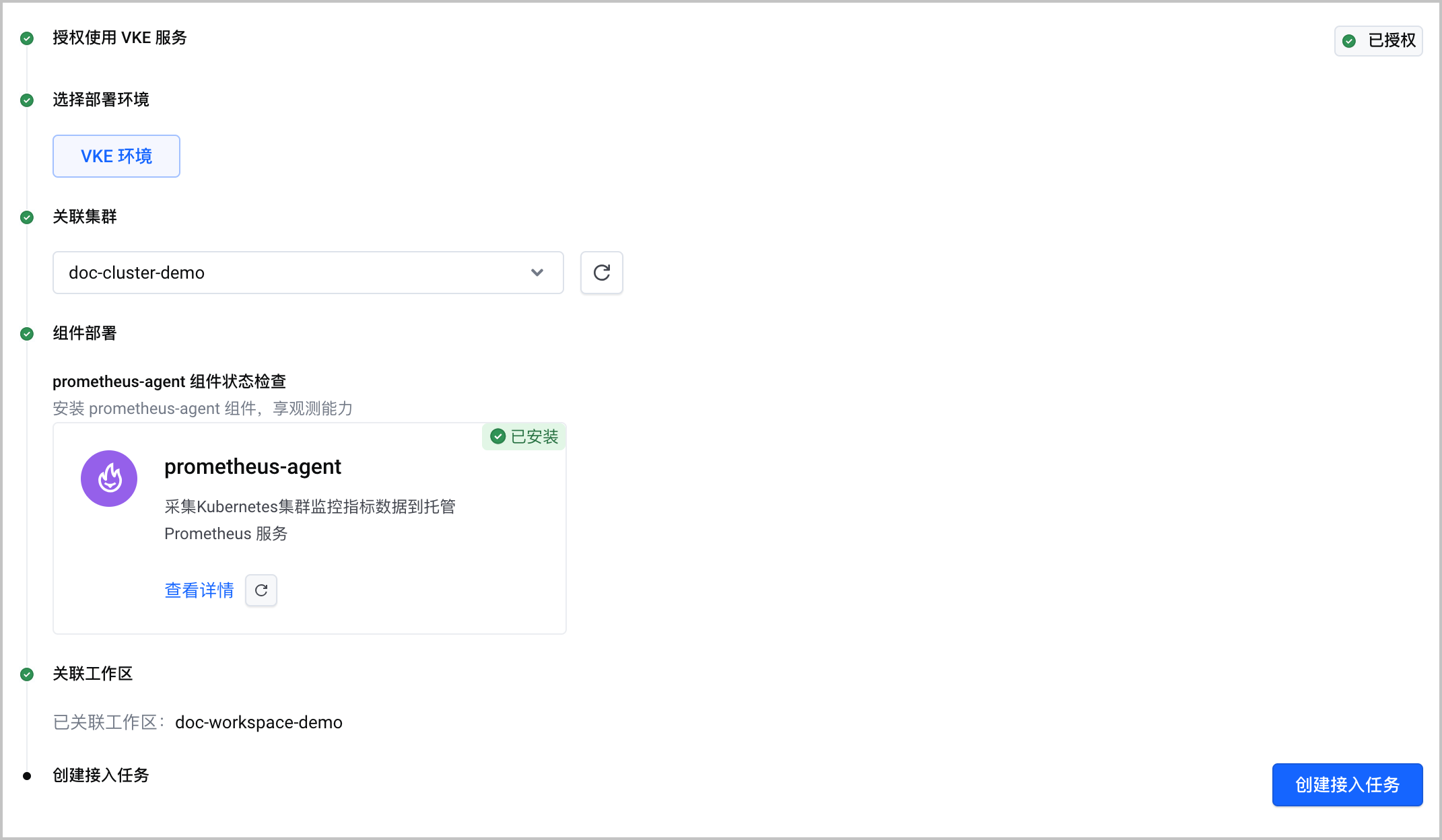Open the doc-cluster-demo cluster dropdown
This screenshot has height=840, width=1442.
pyautogui.click(x=308, y=273)
